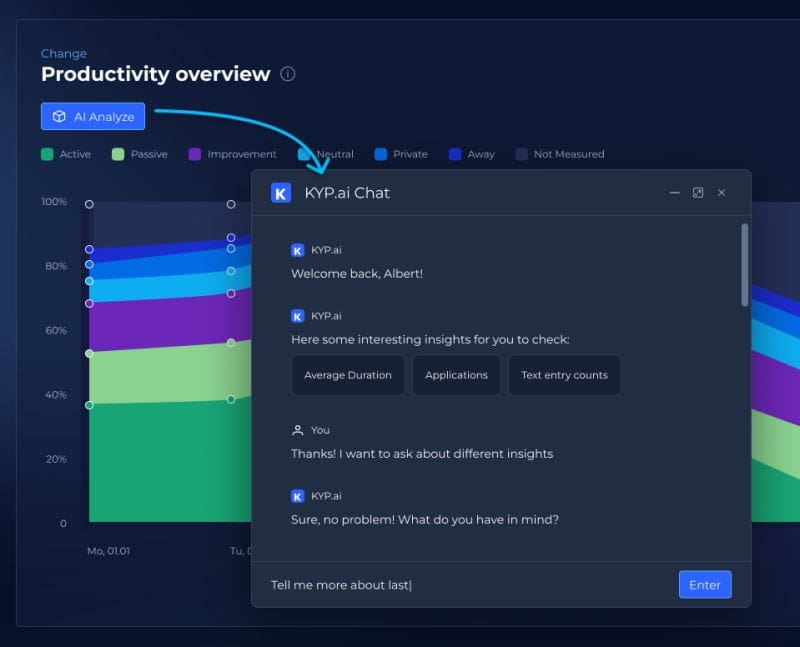800x647 pixels.
Task: Click the KYP.ai avatar by the Sure, no problem reply
Action: pos(297,495)
